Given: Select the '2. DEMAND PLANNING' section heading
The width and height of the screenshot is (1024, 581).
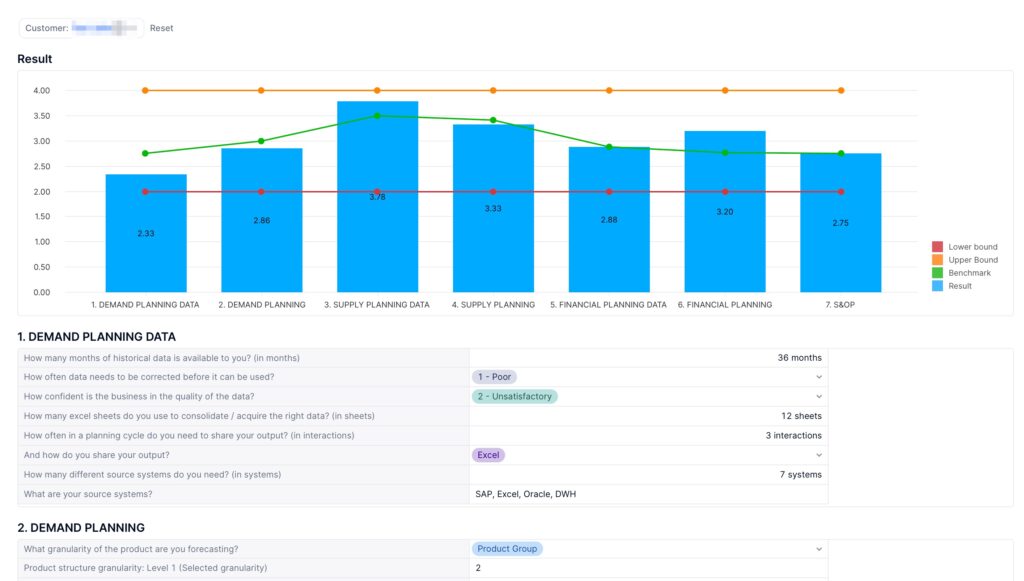Looking at the screenshot, I should click(81, 528).
